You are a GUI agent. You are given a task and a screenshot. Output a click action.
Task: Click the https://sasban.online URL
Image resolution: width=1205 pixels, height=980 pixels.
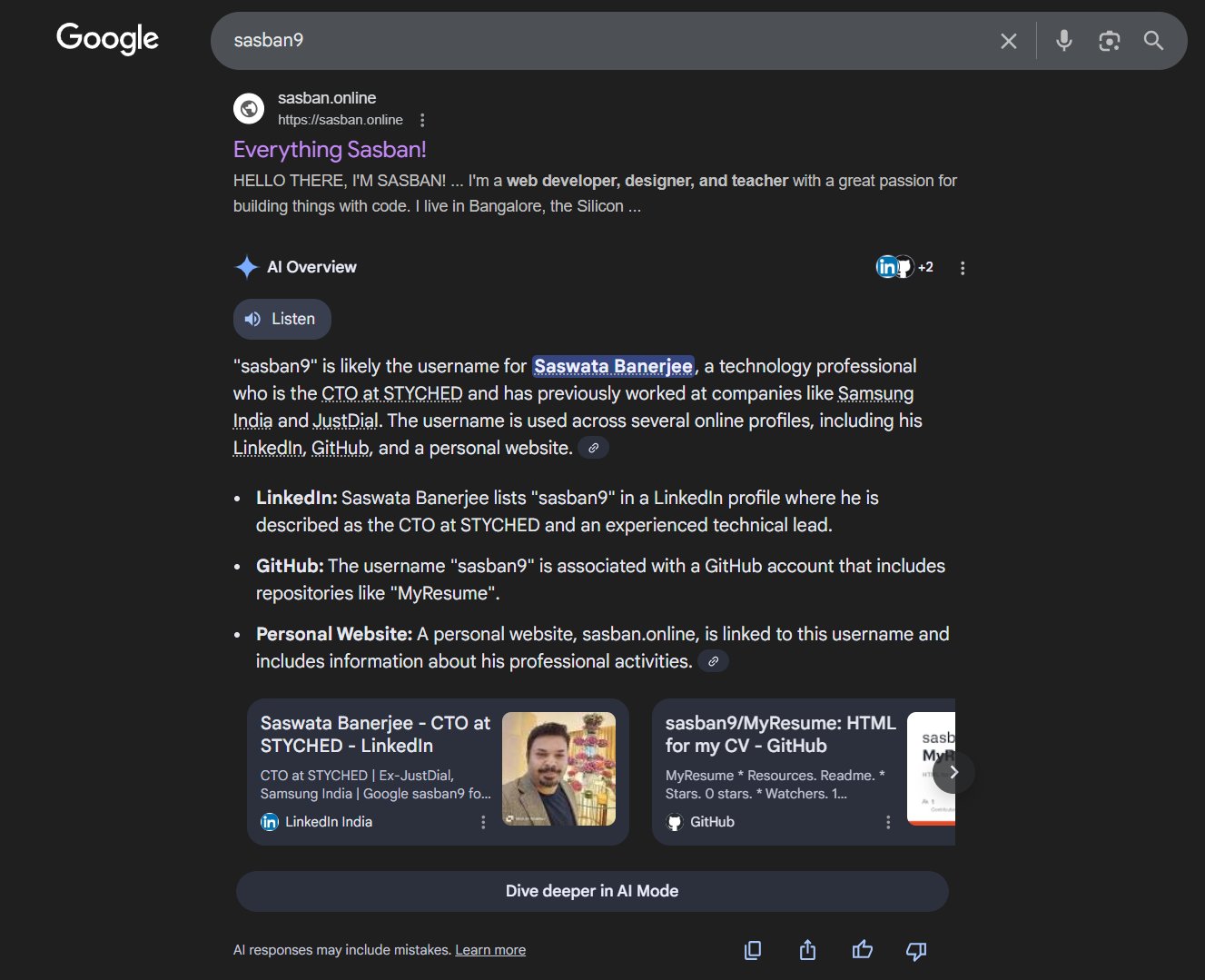click(341, 120)
